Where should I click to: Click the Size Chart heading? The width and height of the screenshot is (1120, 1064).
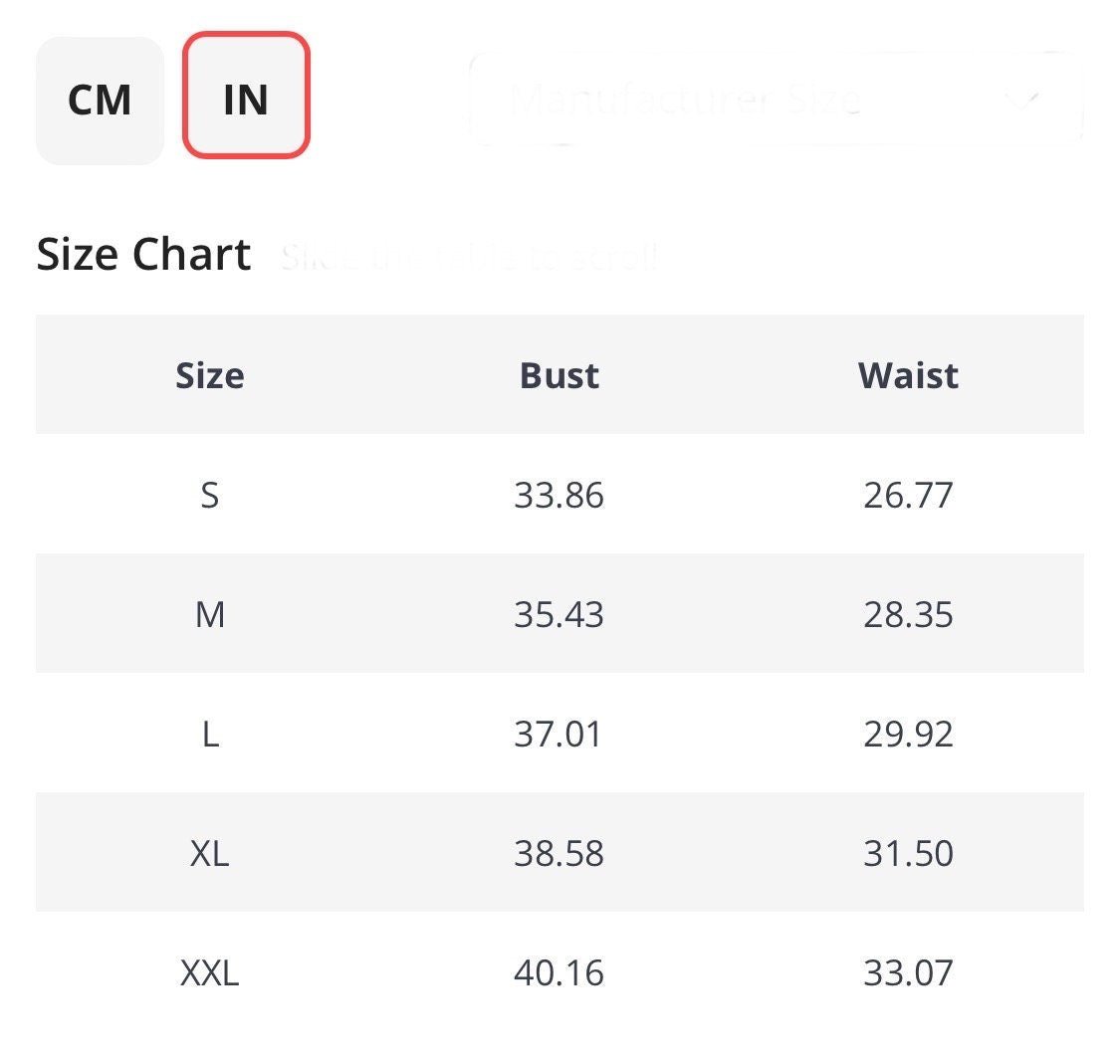click(x=143, y=254)
